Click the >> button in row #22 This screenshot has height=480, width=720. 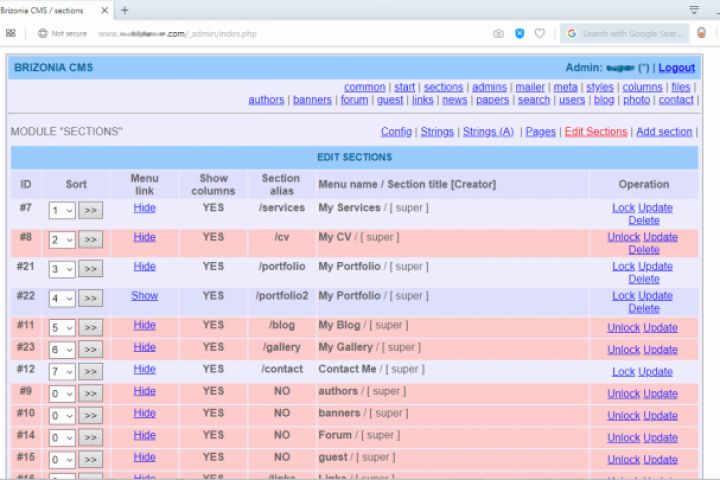pyautogui.click(x=90, y=299)
